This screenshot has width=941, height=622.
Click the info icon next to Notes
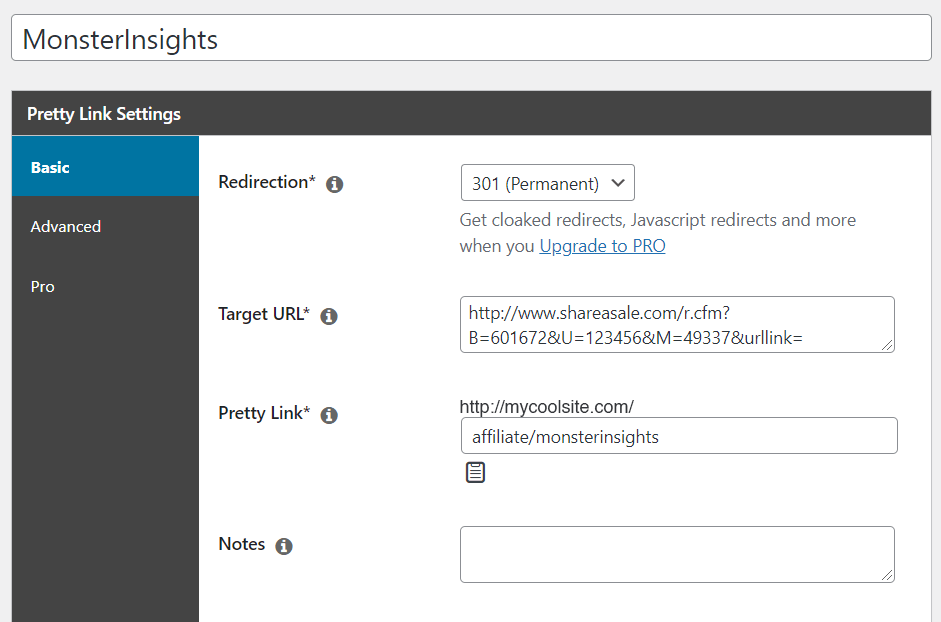point(283,546)
